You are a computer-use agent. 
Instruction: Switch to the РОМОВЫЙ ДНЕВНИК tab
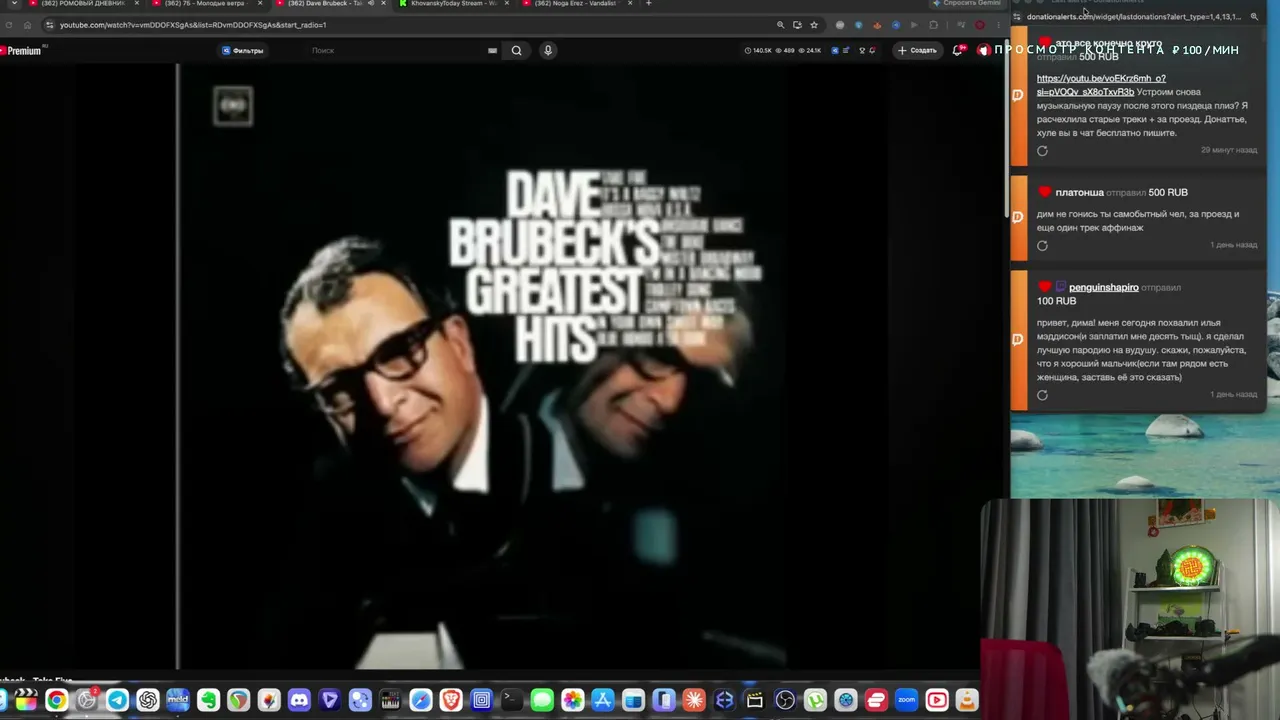(x=82, y=4)
